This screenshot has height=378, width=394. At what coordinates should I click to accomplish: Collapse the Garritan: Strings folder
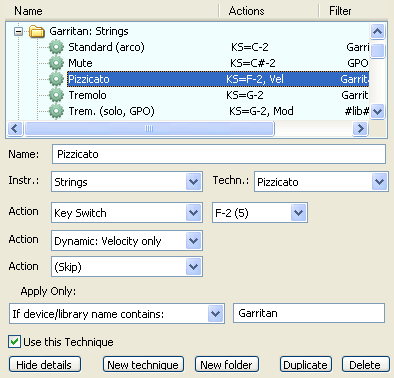18,31
